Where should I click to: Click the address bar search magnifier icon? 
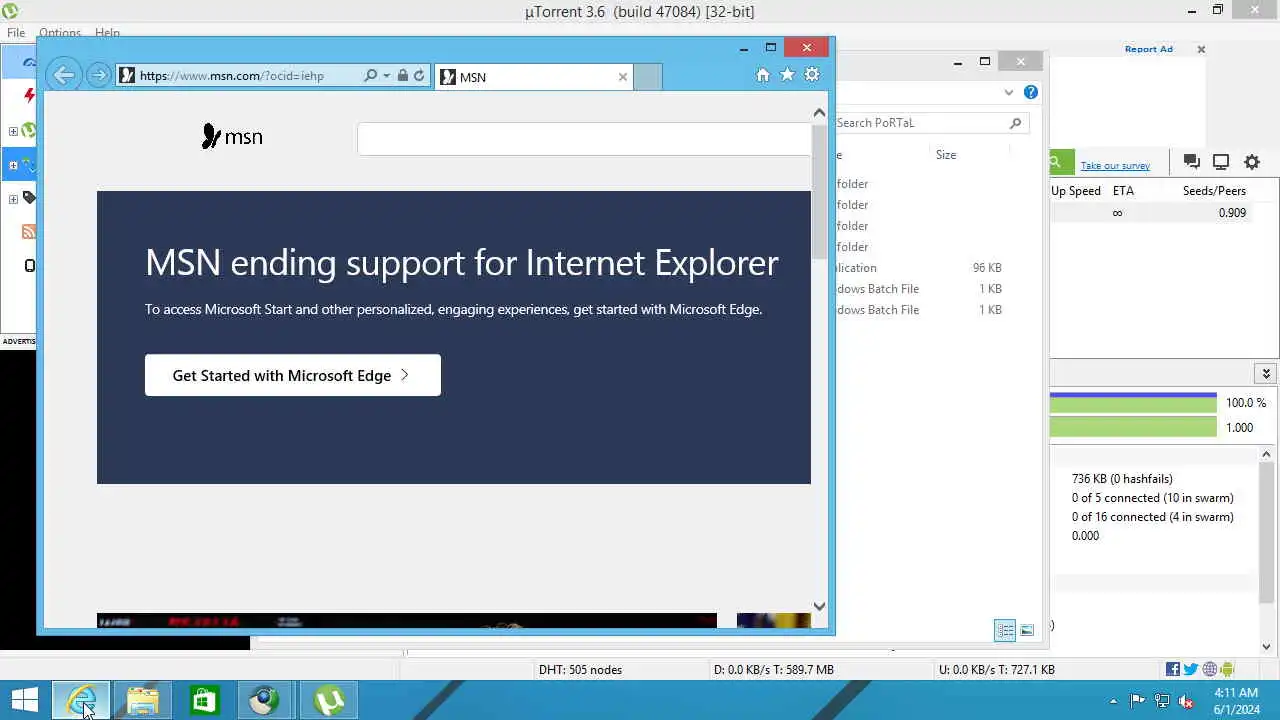coord(371,75)
